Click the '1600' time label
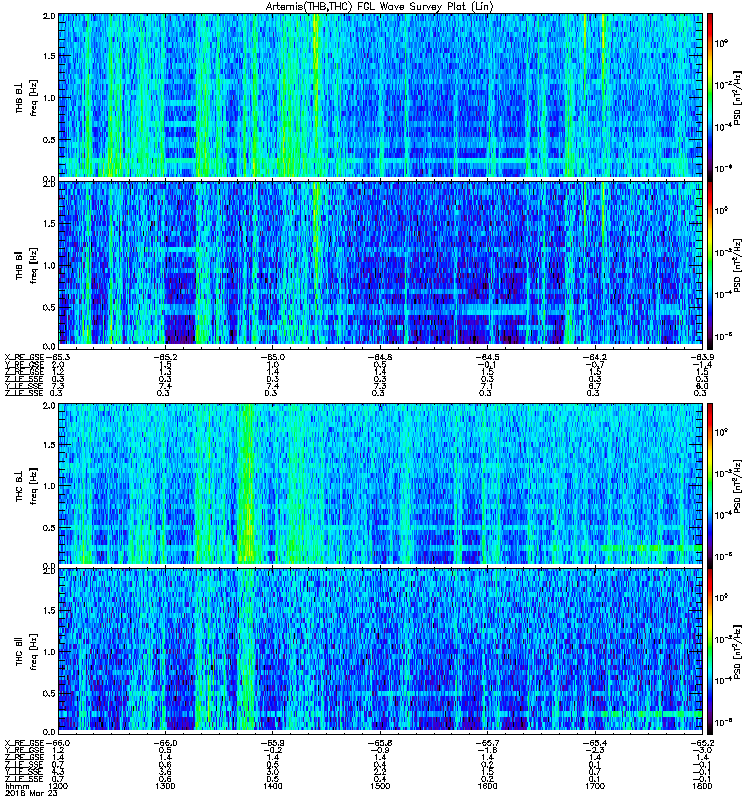 [487, 786]
